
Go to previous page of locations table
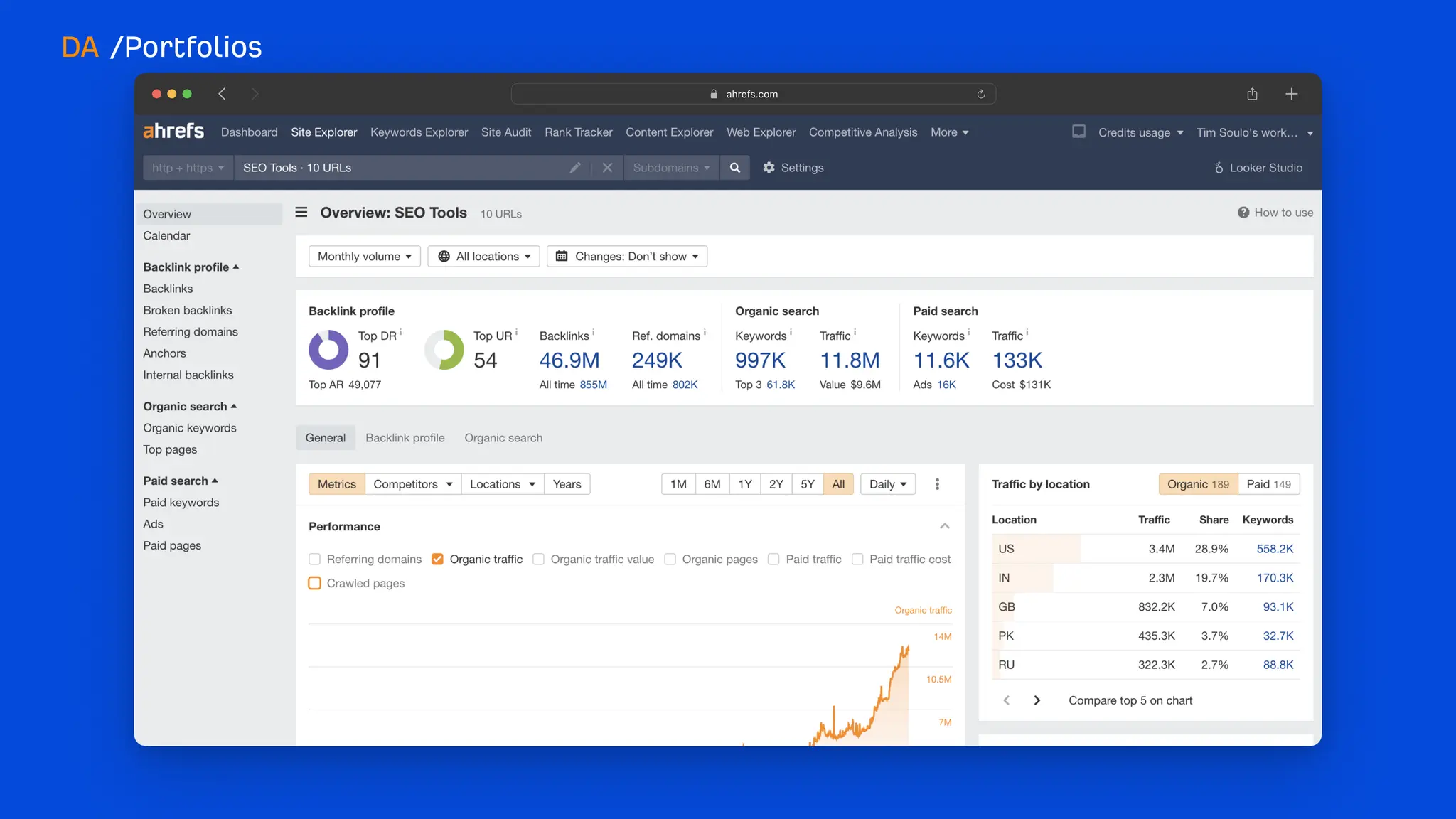click(x=1006, y=700)
